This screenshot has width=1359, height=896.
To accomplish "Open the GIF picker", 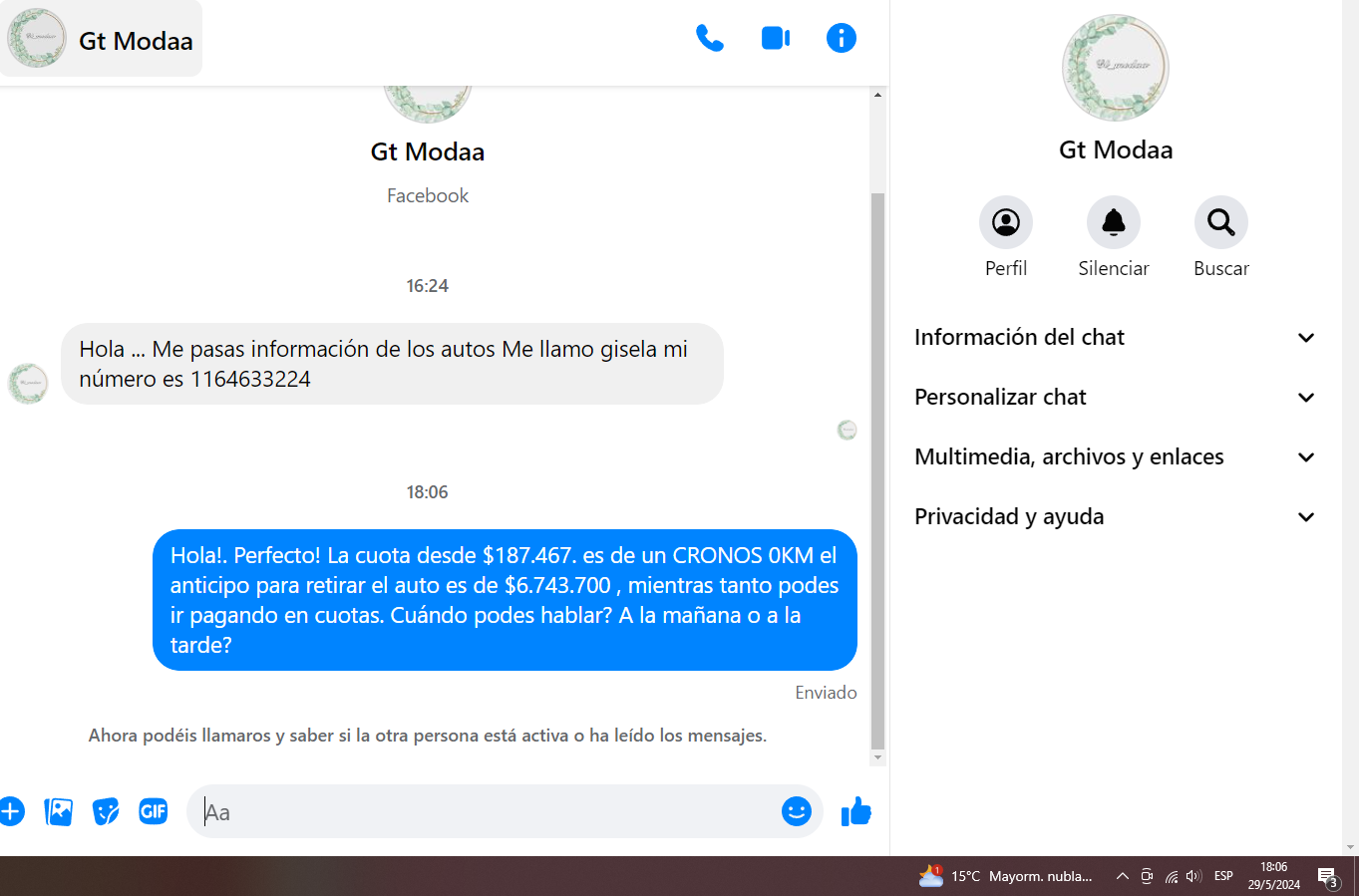I will (x=154, y=811).
